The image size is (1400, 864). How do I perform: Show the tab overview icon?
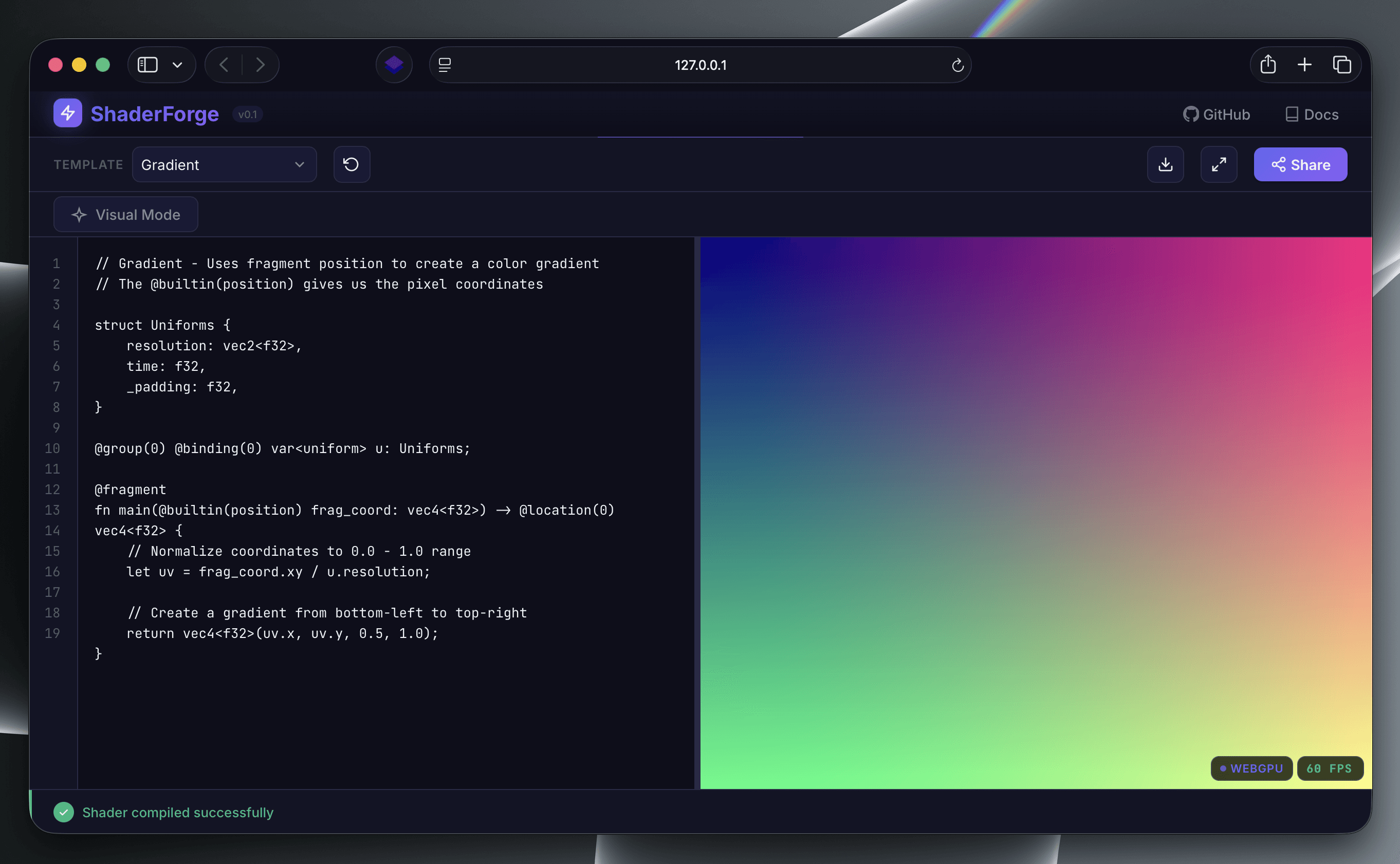1341,65
